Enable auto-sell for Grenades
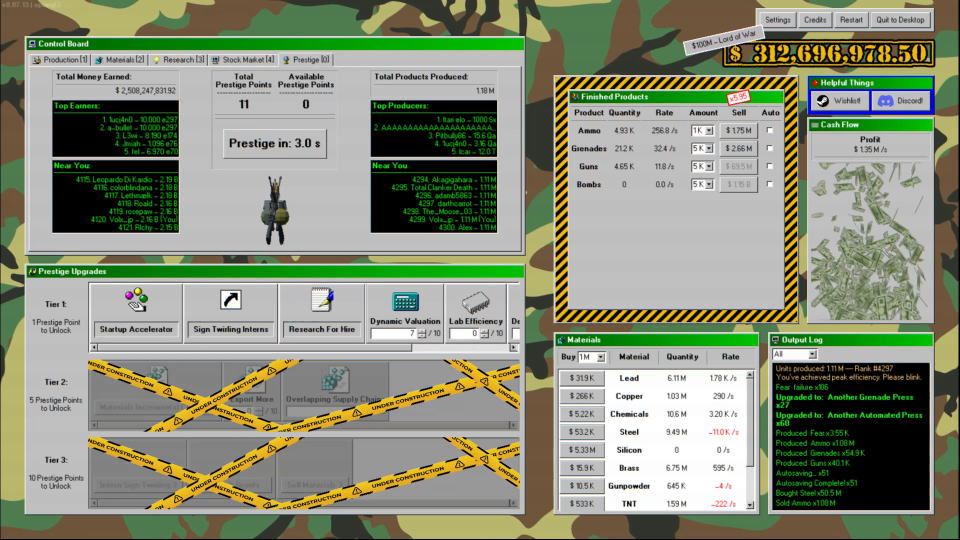960x540 pixels. (770, 148)
